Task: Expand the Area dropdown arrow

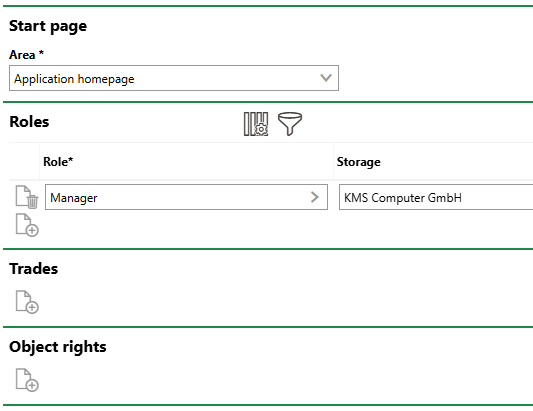Action: pos(326,78)
